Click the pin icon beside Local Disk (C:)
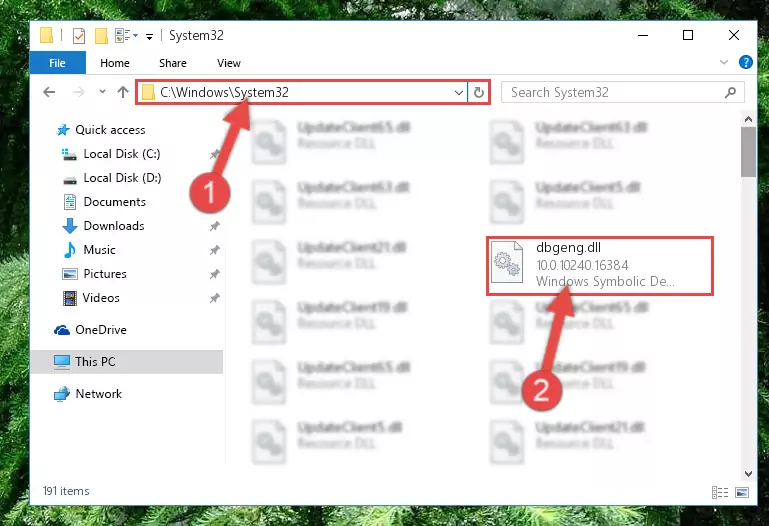 215,154
